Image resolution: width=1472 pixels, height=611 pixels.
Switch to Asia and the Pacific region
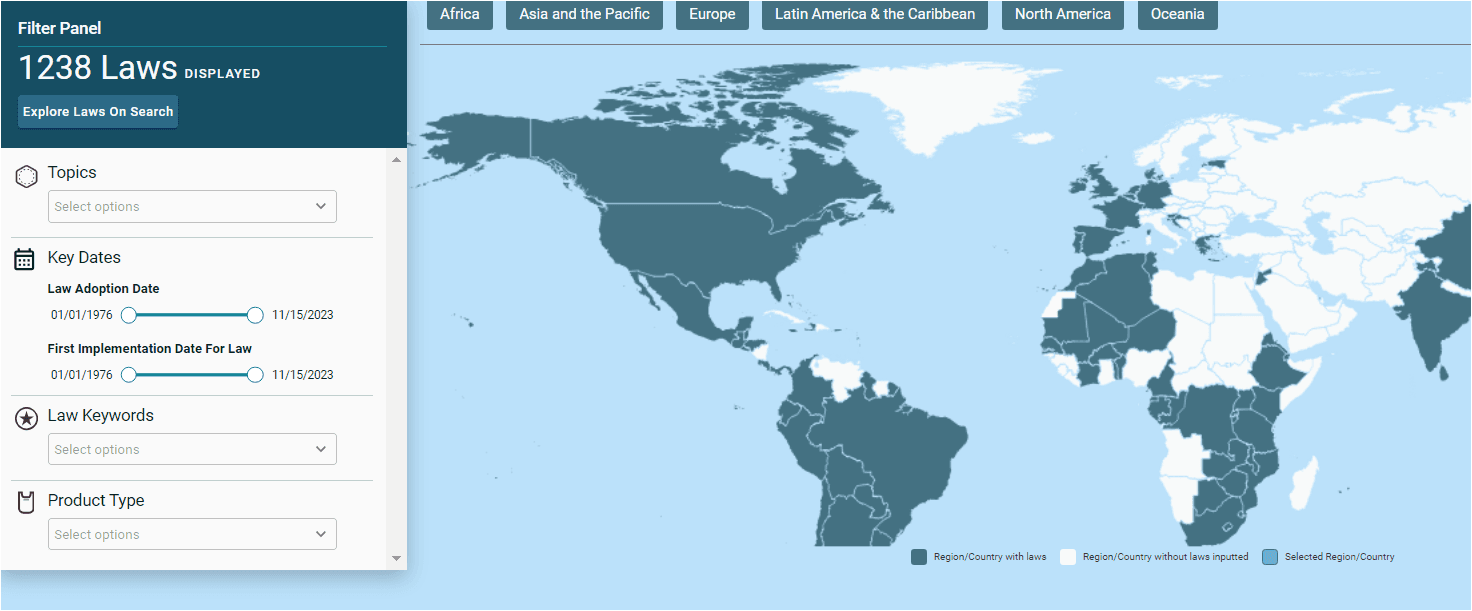pyautogui.click(x=584, y=15)
